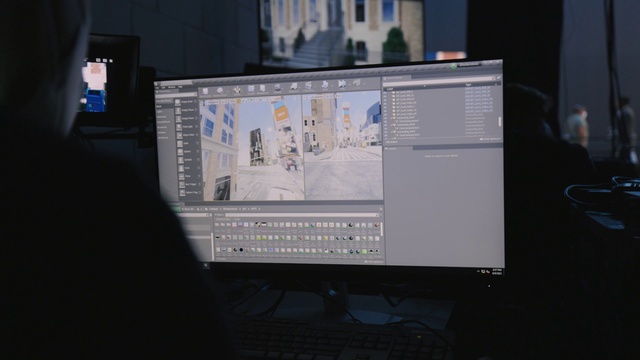Toggle visibility eye of top outliner row
The width and height of the screenshot is (640, 360).
(385, 93)
